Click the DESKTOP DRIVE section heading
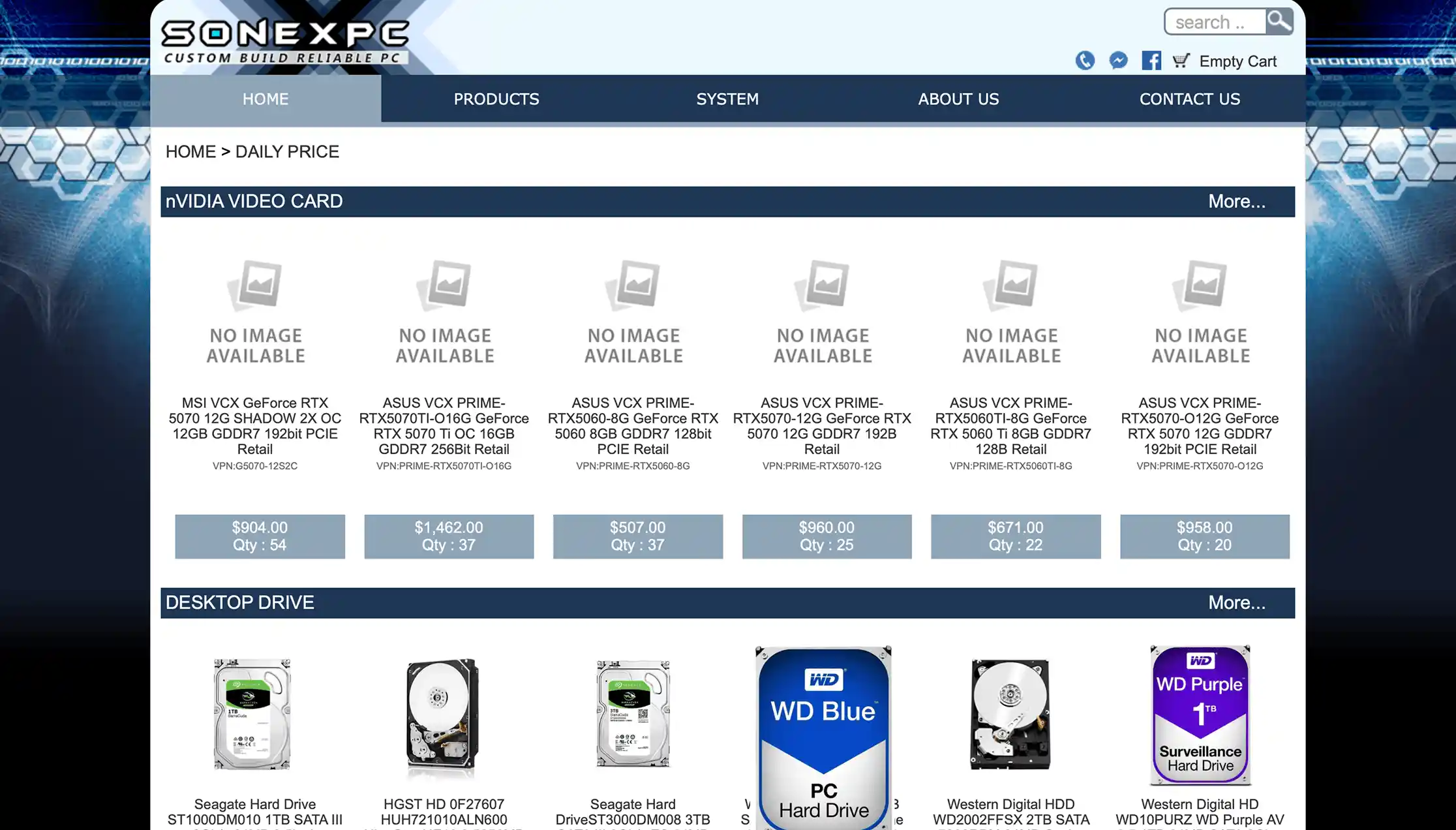The height and width of the screenshot is (830, 1456). coord(239,603)
